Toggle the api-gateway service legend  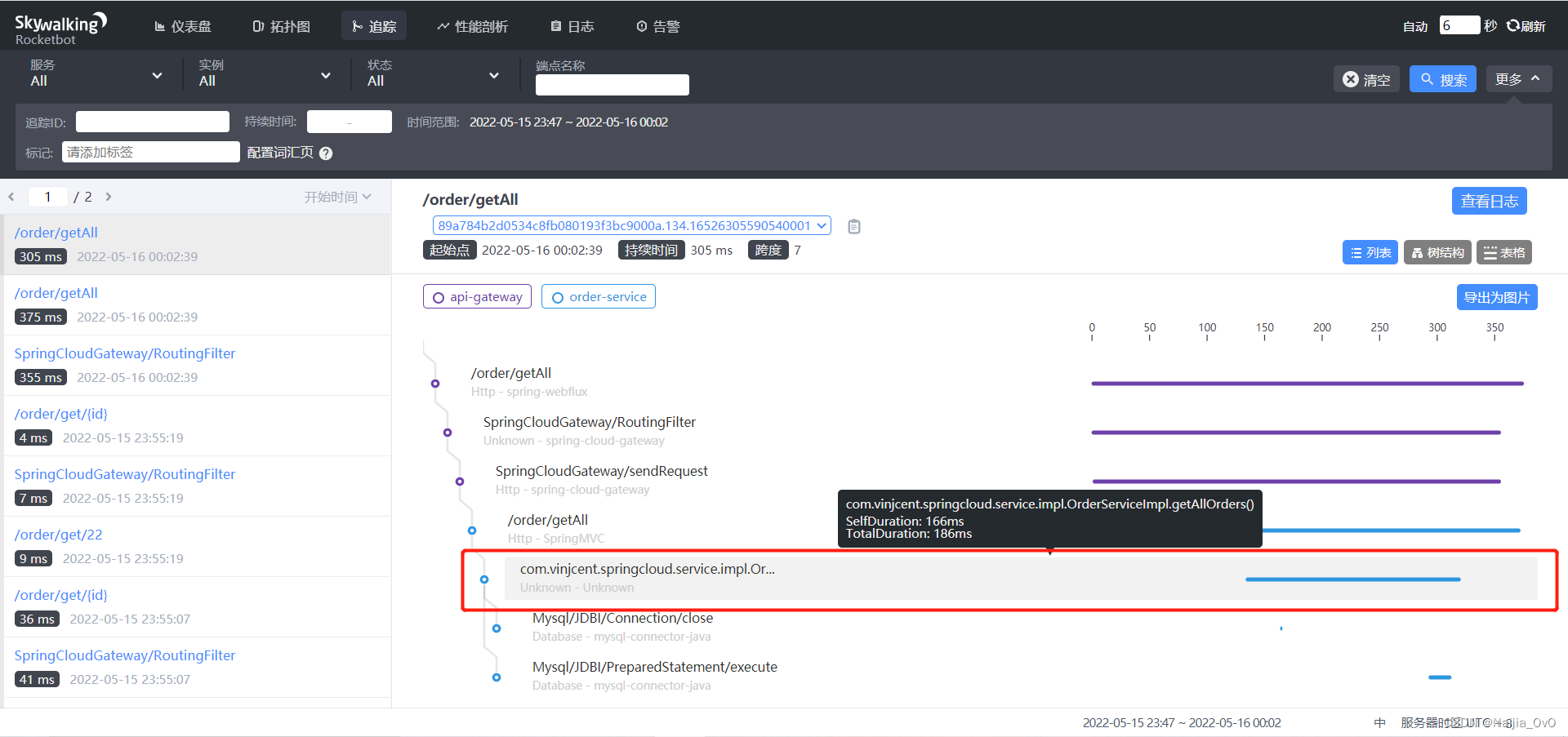pos(477,296)
